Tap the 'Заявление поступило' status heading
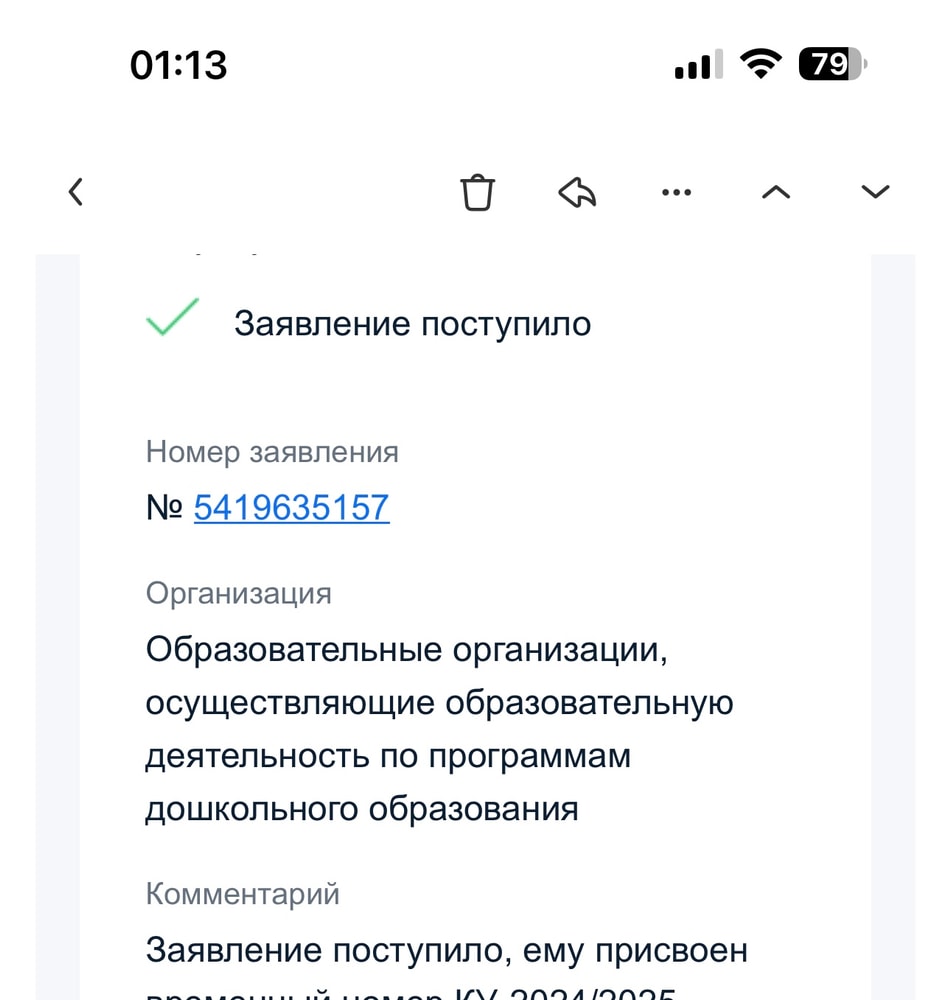 click(413, 323)
